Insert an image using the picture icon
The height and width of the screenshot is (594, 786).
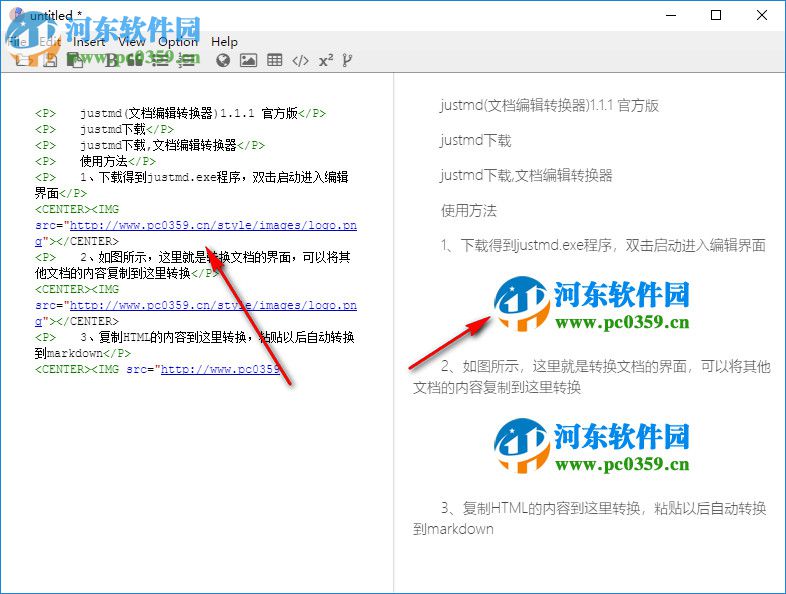click(249, 61)
